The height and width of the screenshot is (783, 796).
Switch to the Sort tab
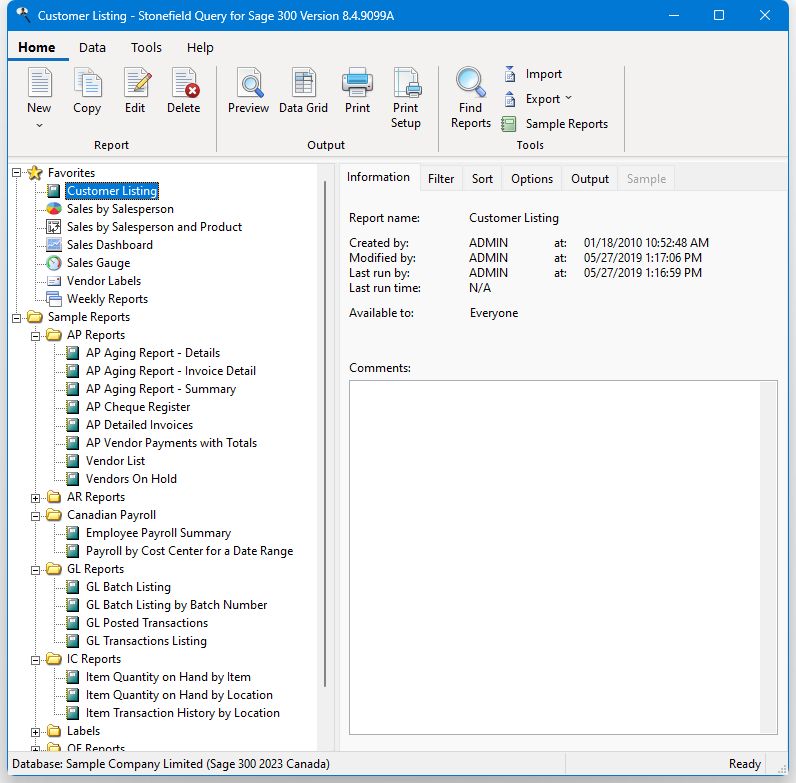coord(482,179)
